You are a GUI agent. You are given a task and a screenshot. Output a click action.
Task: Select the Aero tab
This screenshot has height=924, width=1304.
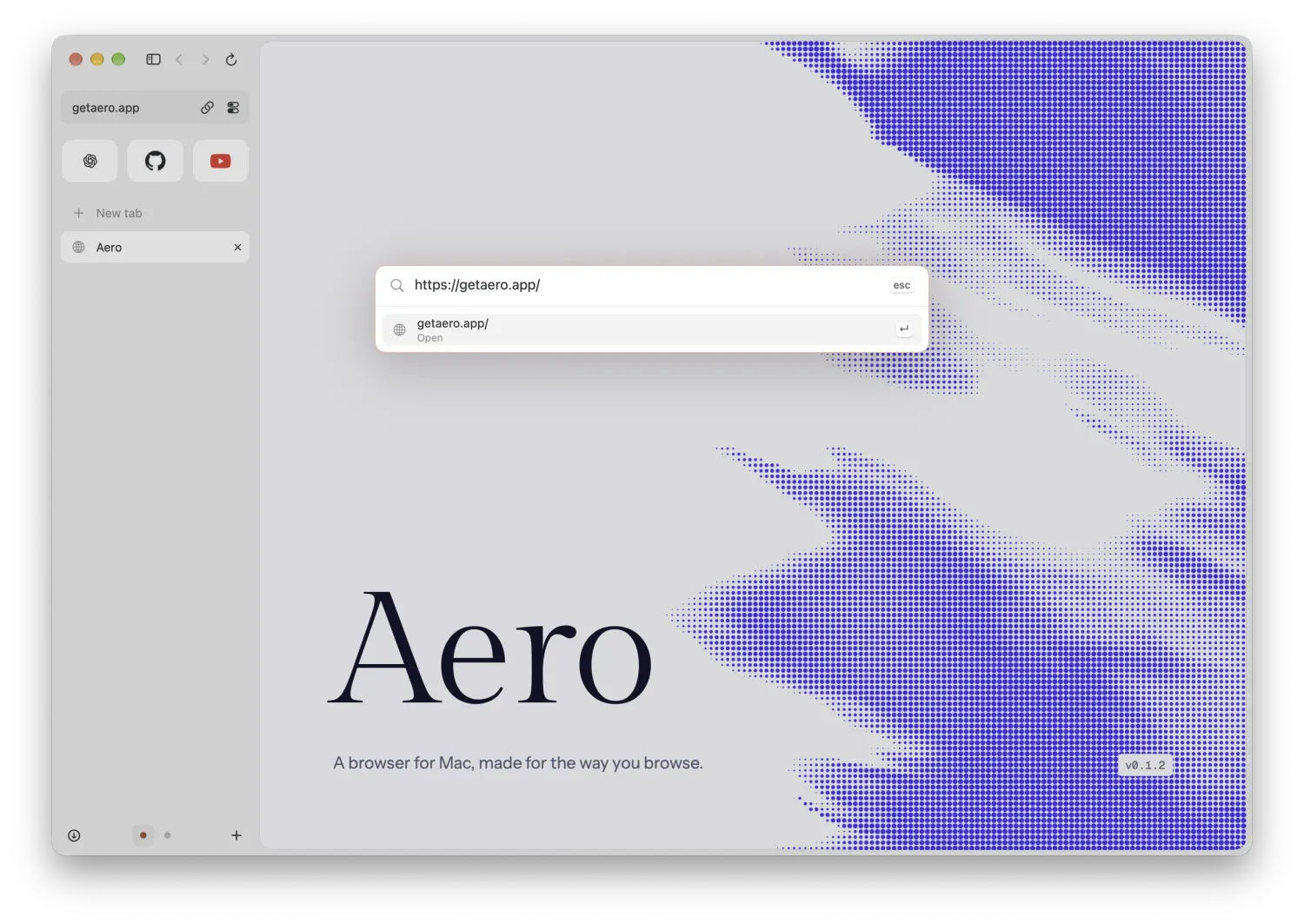click(155, 247)
